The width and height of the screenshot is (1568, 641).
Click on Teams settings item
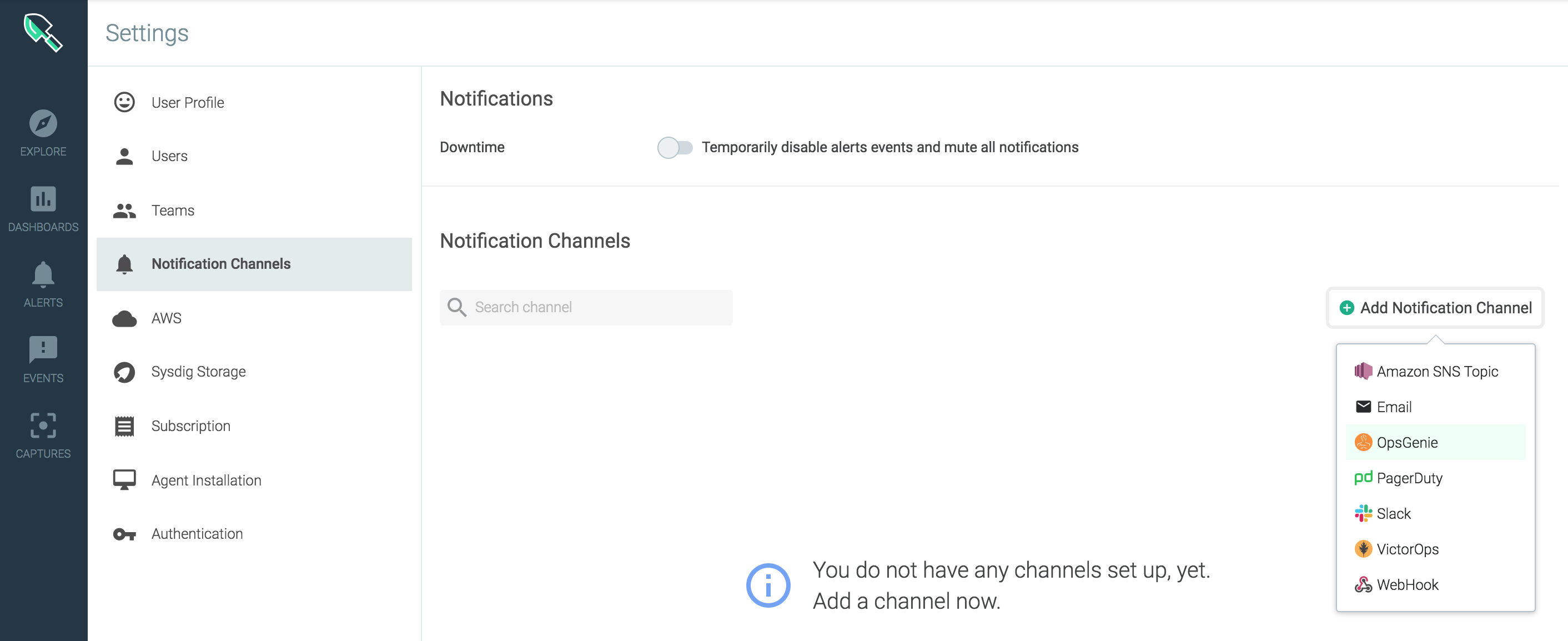pos(172,210)
